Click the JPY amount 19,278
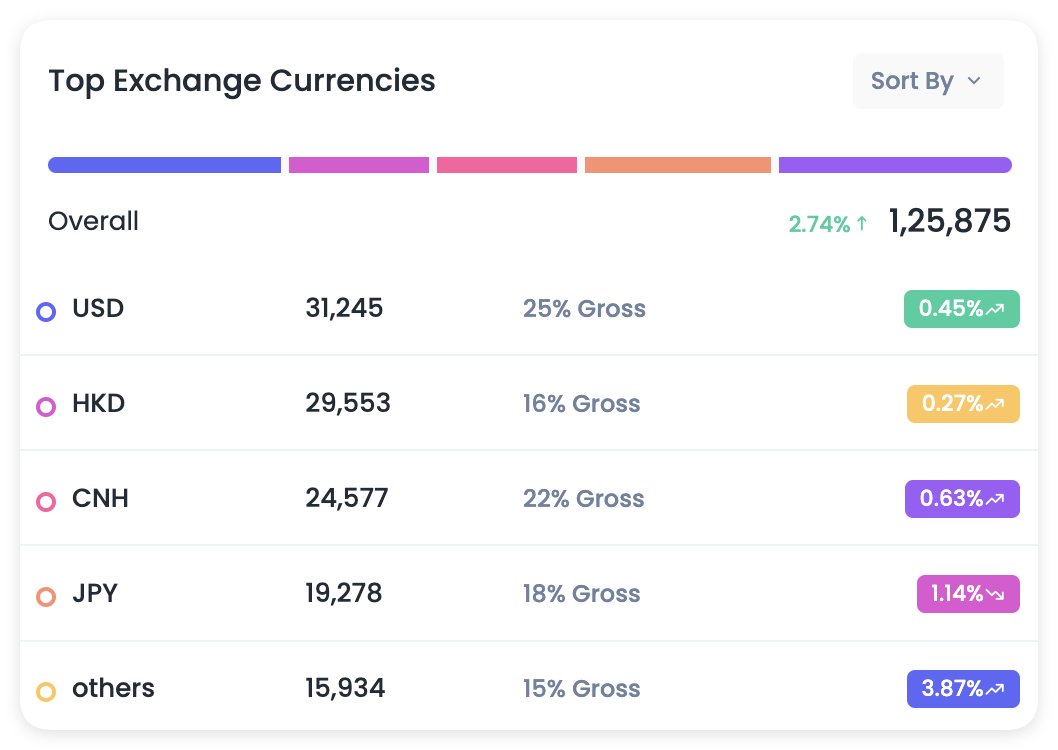 click(343, 594)
